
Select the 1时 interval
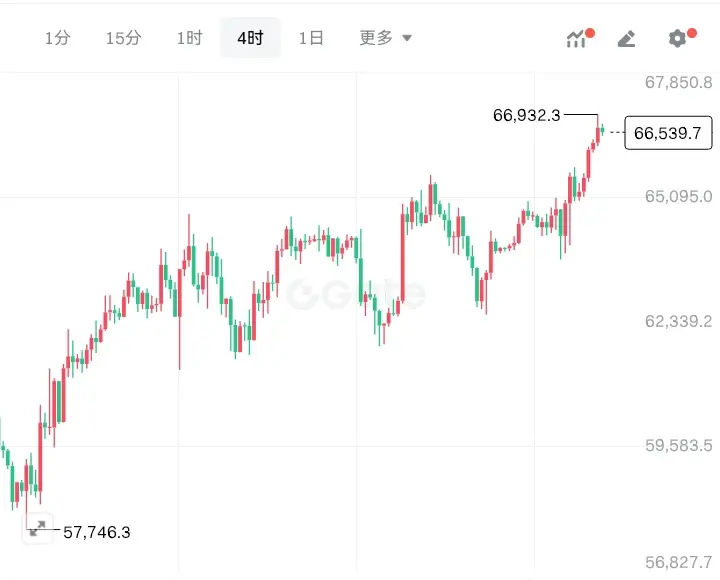coord(189,38)
